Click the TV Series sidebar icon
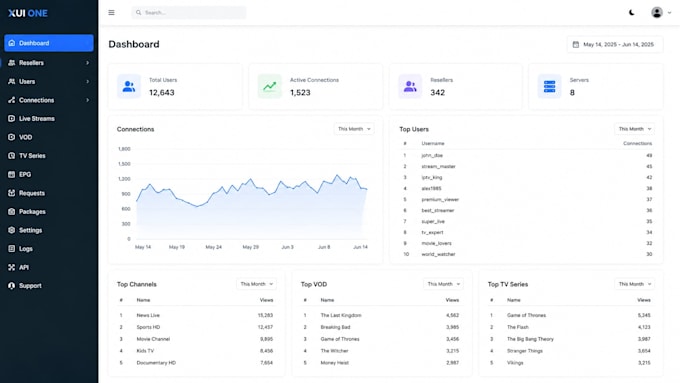The height and width of the screenshot is (383, 680). 12,156
